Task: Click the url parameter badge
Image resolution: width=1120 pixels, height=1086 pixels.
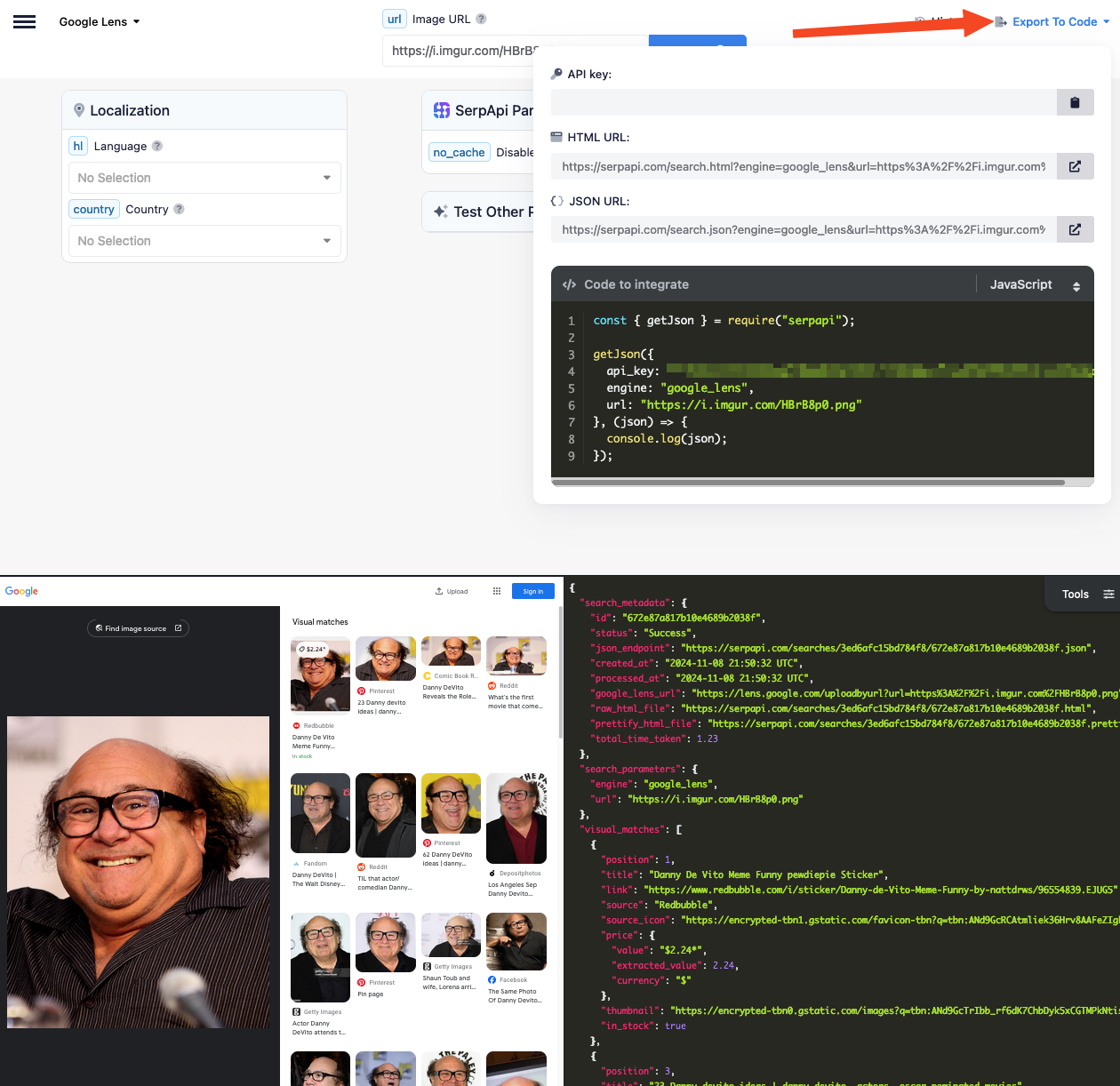Action: pos(395,19)
